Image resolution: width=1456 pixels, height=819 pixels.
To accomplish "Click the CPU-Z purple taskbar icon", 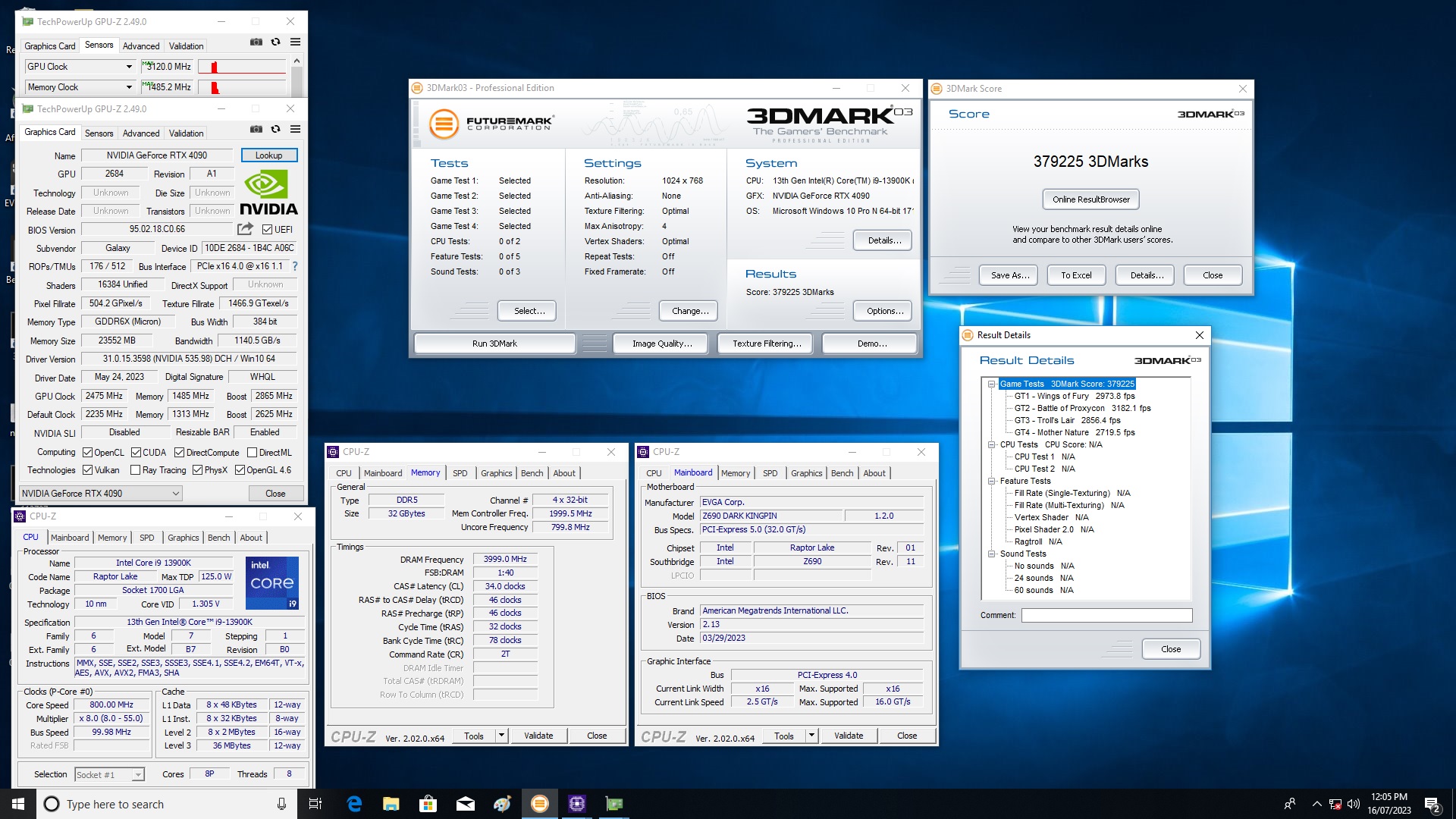I will coord(577,804).
